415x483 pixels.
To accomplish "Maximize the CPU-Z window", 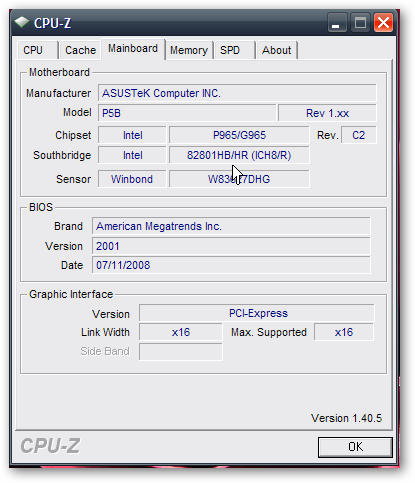I will (360, 23).
